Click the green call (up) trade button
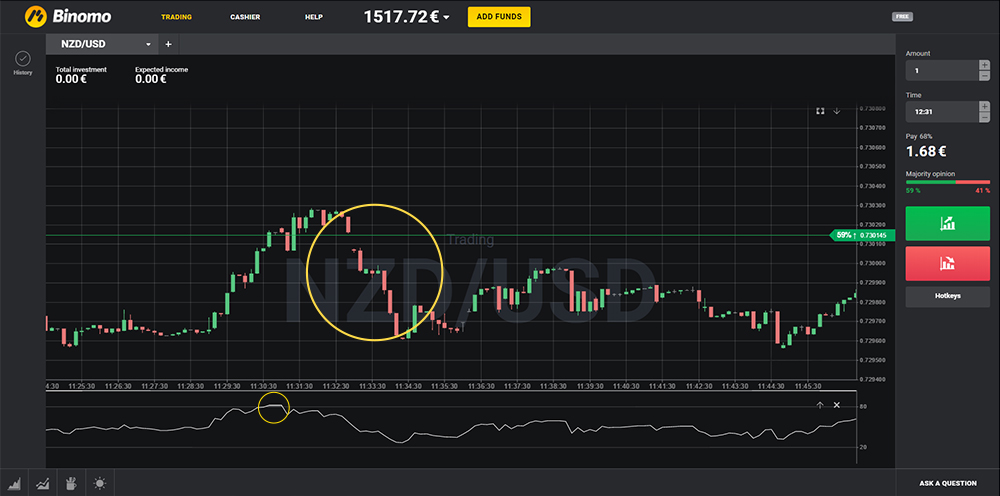Screen dimensions: 1000x496 [946, 224]
